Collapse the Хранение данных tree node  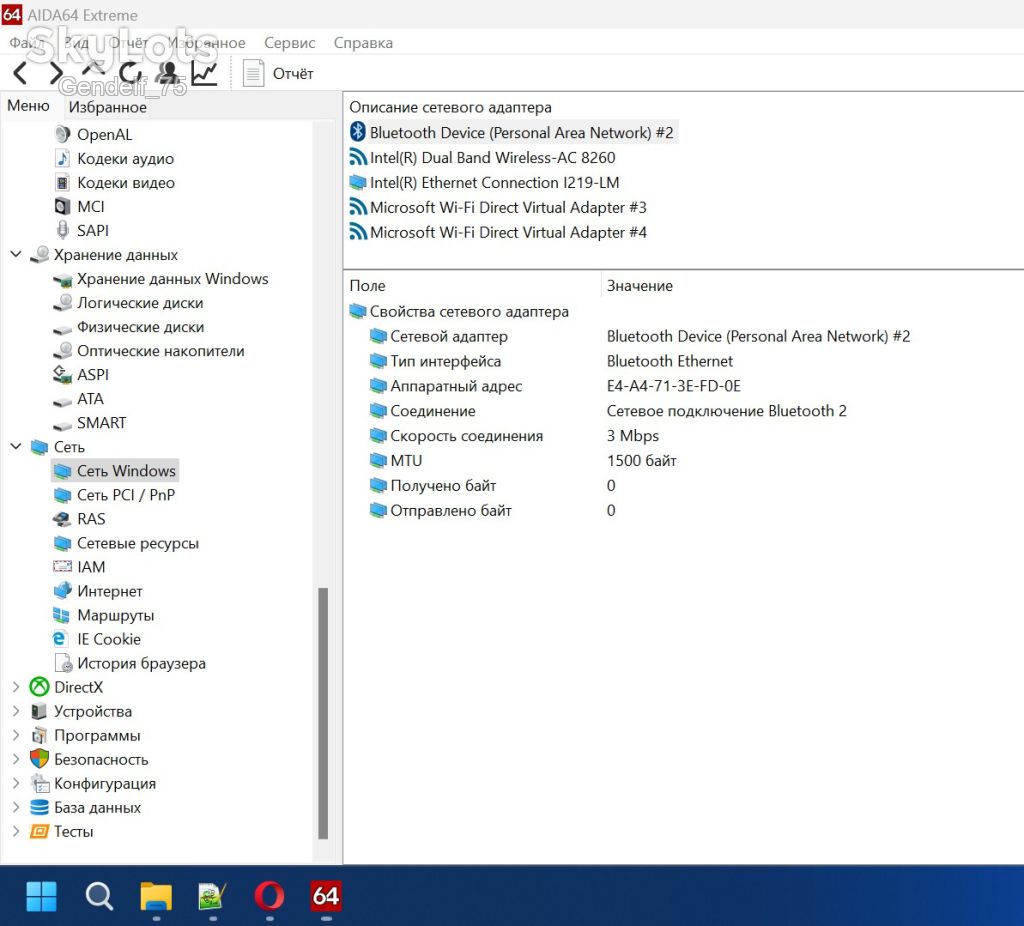pyautogui.click(x=16, y=254)
